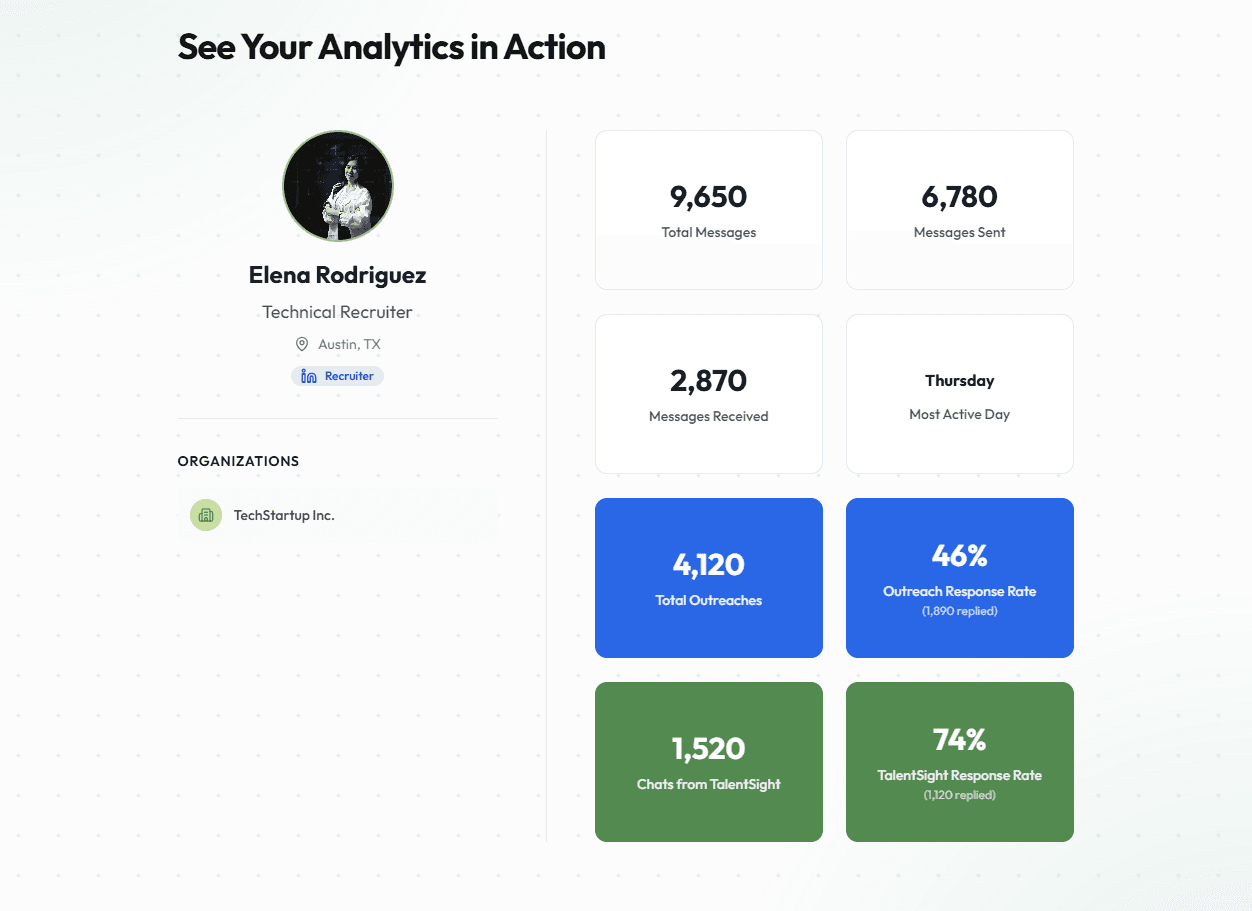
Task: Click the Technical Recruiter job title
Action: point(338,312)
